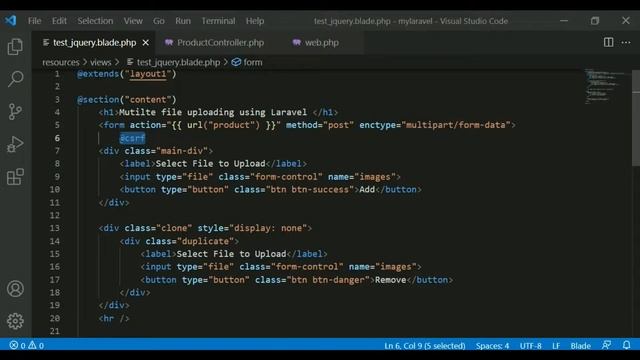Click the selected @csrf text on line 6

[x=132, y=138]
